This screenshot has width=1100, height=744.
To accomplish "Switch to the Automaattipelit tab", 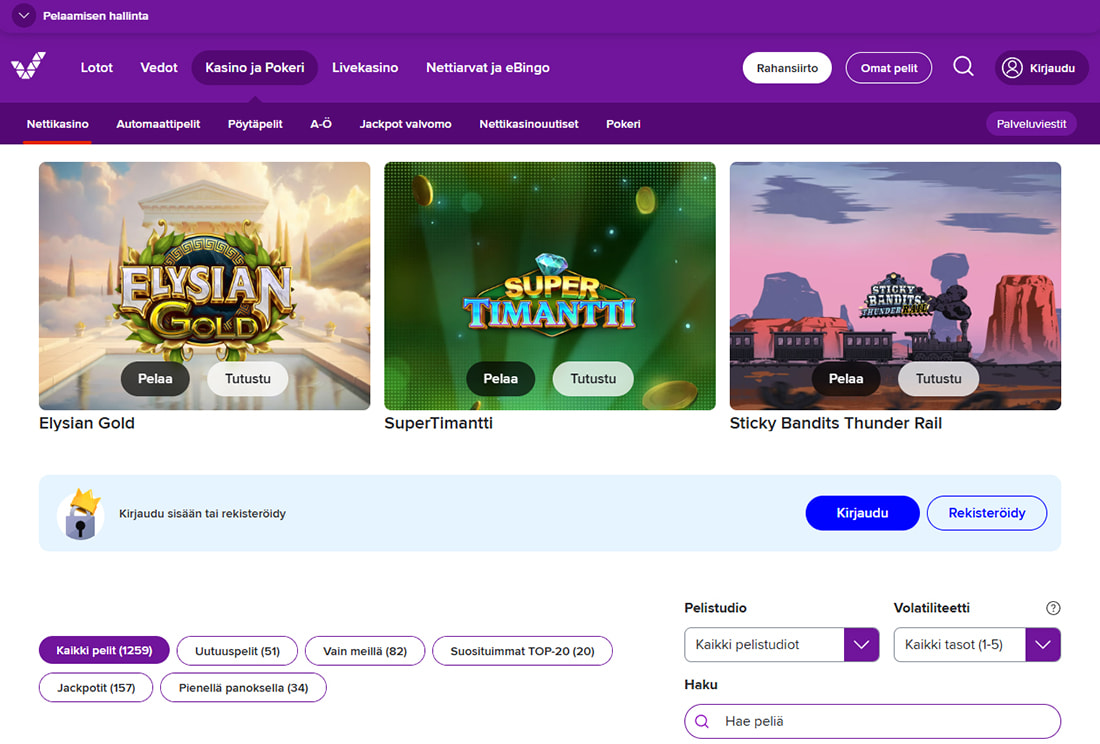I will click(x=158, y=124).
